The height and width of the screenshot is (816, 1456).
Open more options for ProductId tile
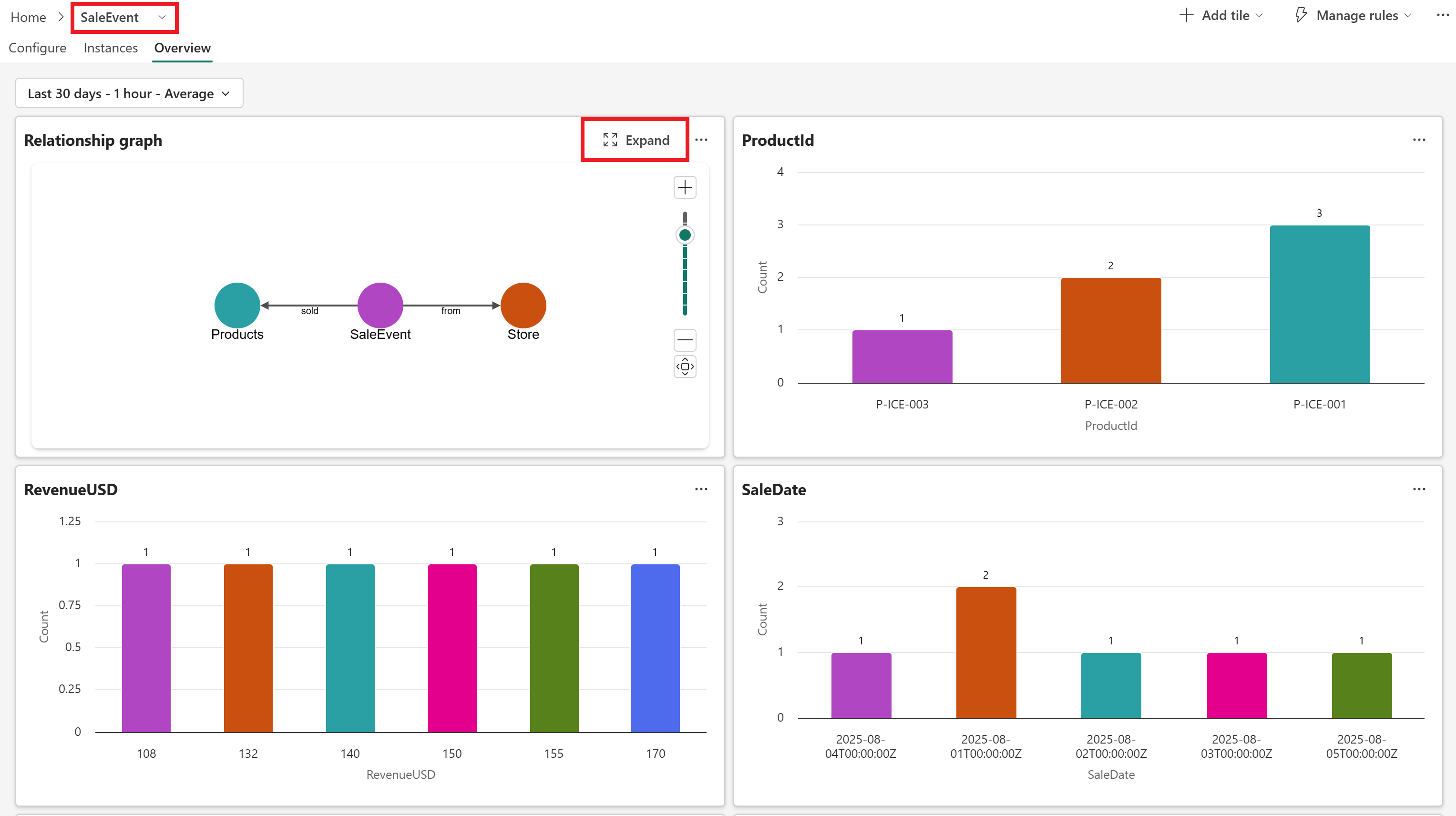pyautogui.click(x=1419, y=140)
